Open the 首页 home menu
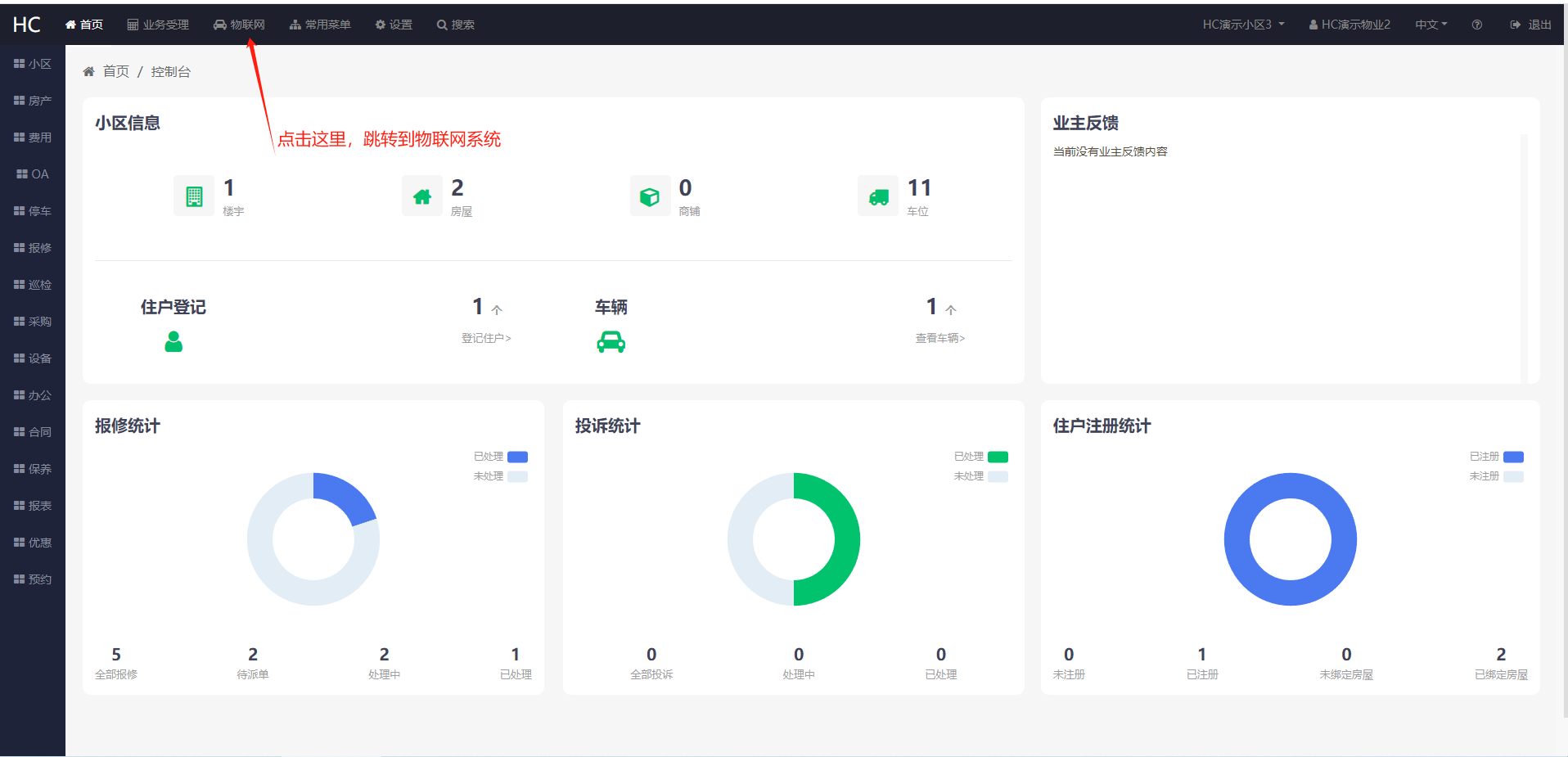The width and height of the screenshot is (1568, 757). tap(84, 25)
